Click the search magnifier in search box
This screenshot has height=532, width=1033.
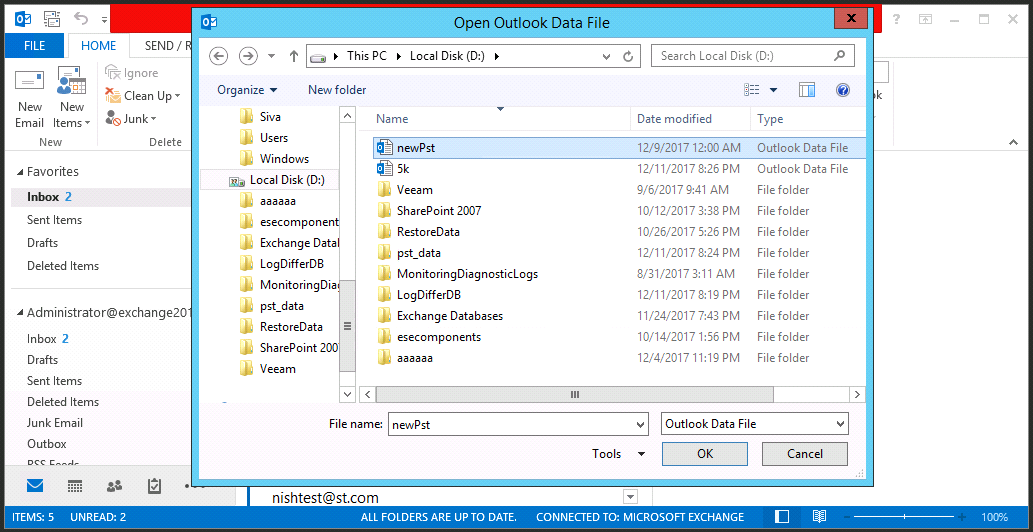tap(839, 56)
